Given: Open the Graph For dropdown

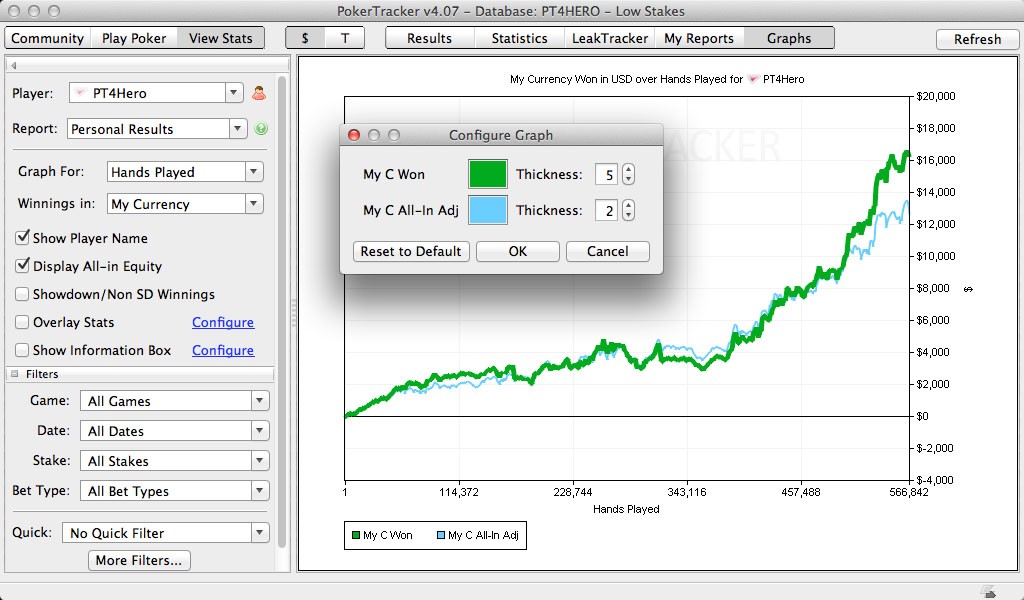Looking at the screenshot, I should pyautogui.click(x=184, y=172).
